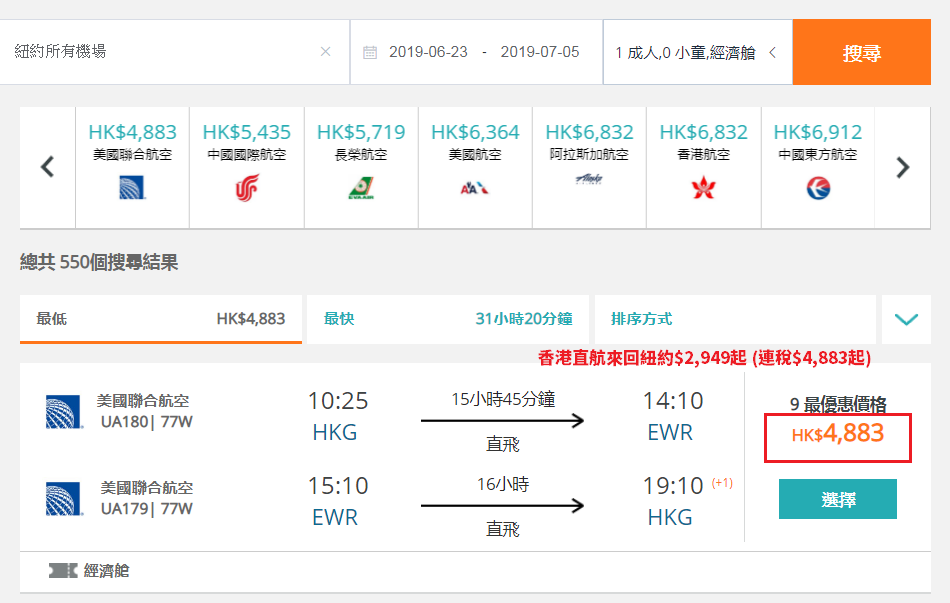Expand the sort dropdown chevron

pos(906,319)
